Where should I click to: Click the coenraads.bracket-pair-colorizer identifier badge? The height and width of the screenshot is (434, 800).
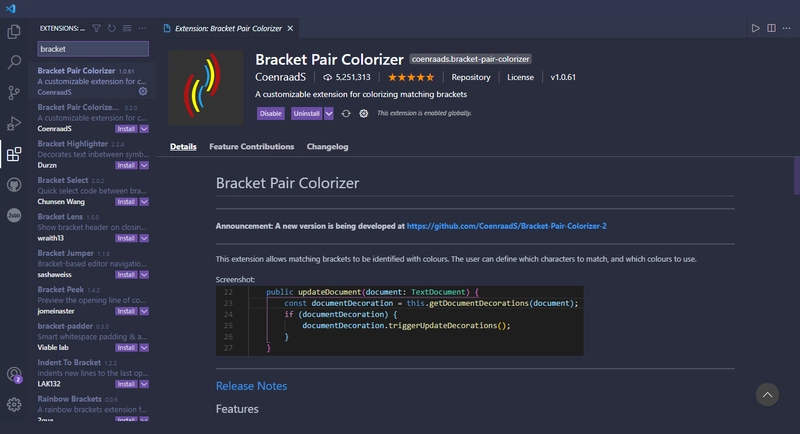pos(470,59)
